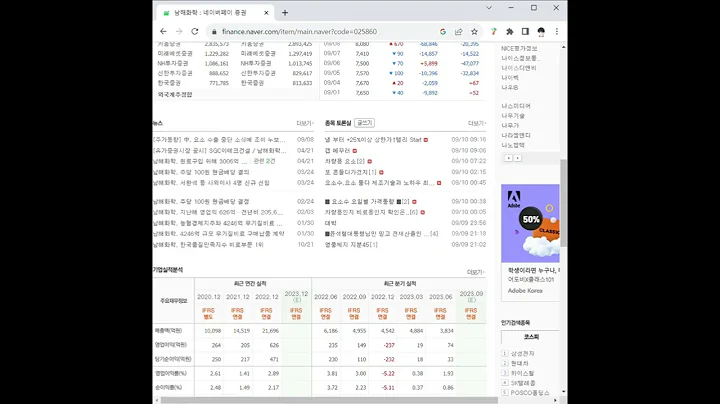
Task: Open the colored extension icon beside the star
Action: [494, 32]
